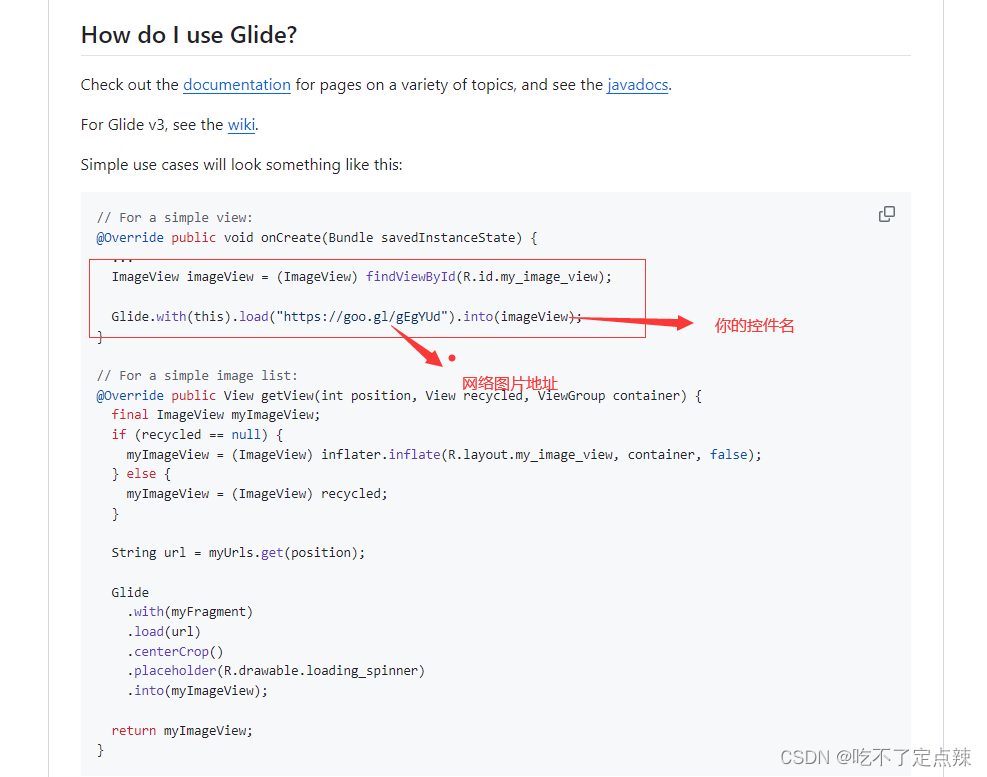Click the "myImageView = (ImageView) recycled;" line
The width and height of the screenshot is (987, 777).
click(257, 494)
